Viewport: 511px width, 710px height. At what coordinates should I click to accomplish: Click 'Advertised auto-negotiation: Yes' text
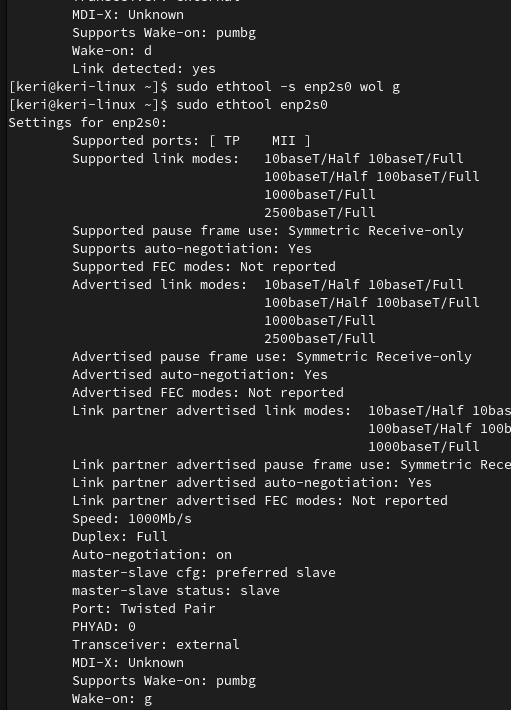[x=200, y=374]
